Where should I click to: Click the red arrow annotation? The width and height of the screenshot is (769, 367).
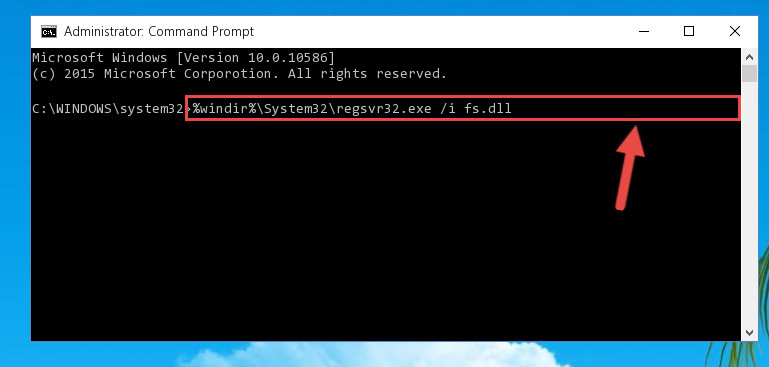[x=629, y=168]
